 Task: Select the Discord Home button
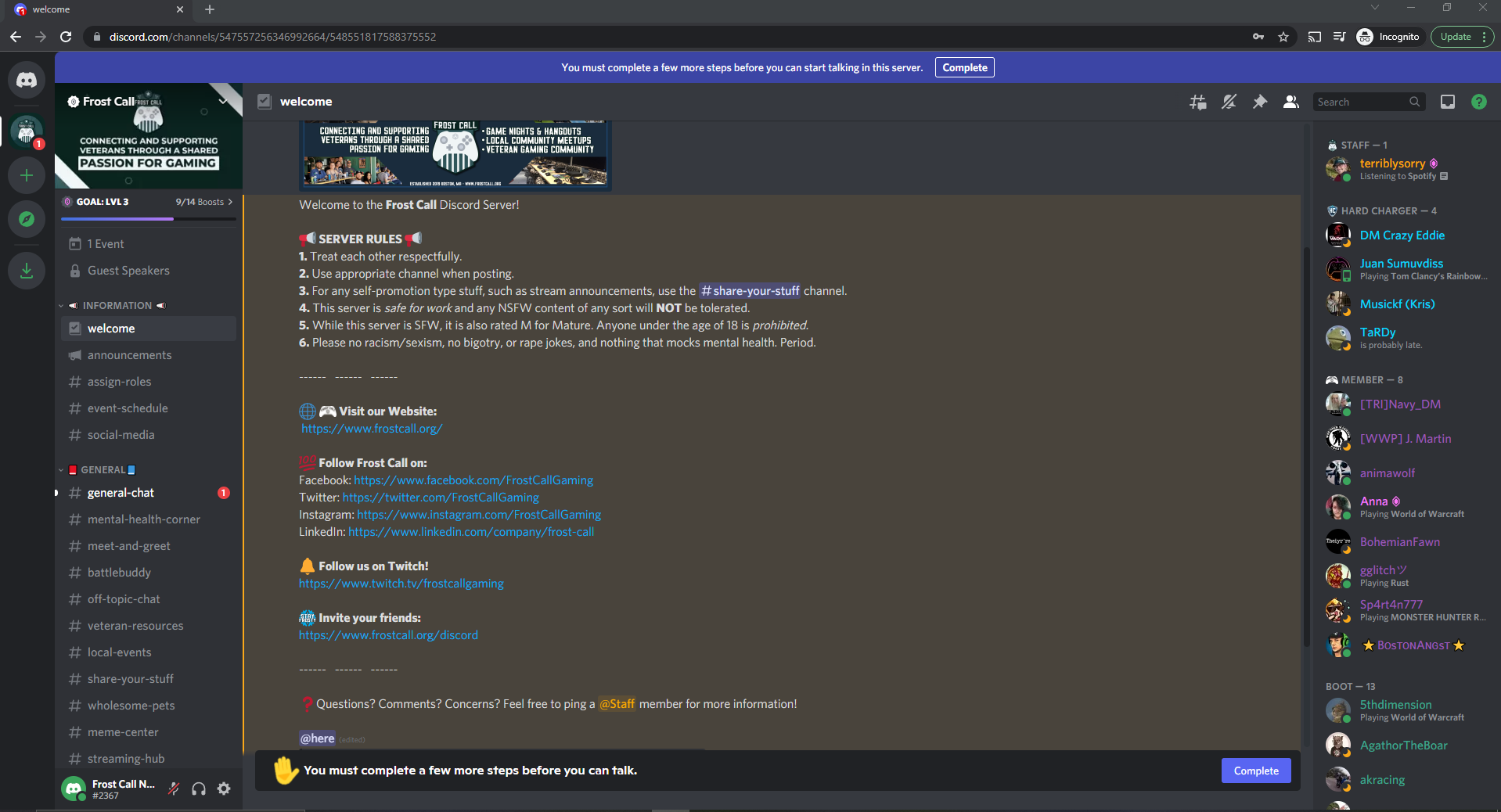[26, 79]
